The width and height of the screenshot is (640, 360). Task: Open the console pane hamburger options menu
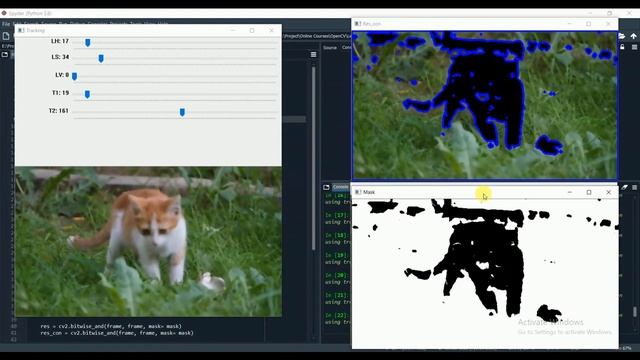pos(634,187)
